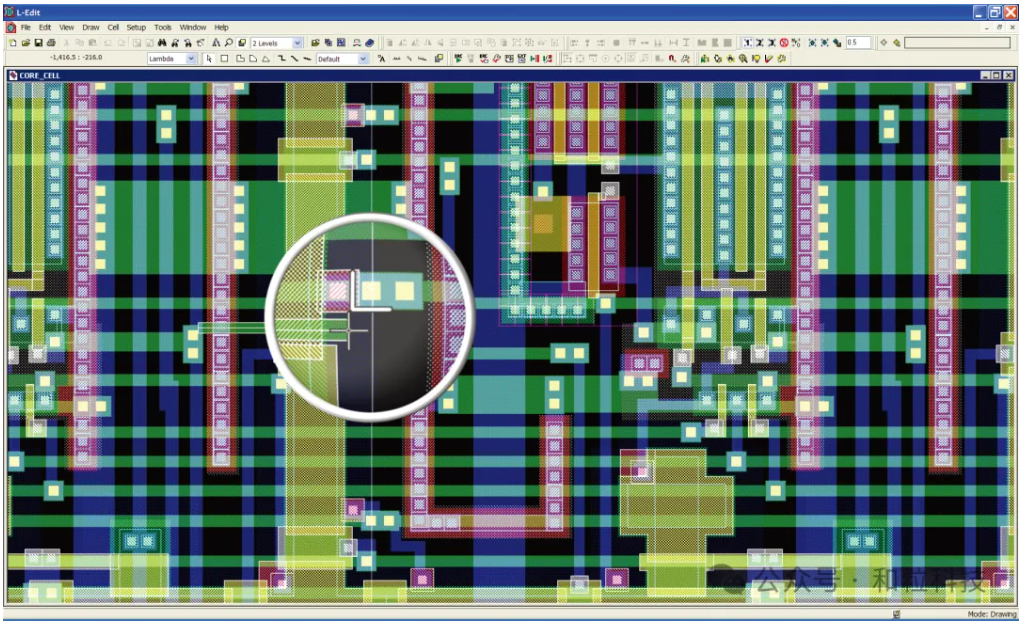
Task: Click the red circle DRC icon
Action: pos(784,43)
